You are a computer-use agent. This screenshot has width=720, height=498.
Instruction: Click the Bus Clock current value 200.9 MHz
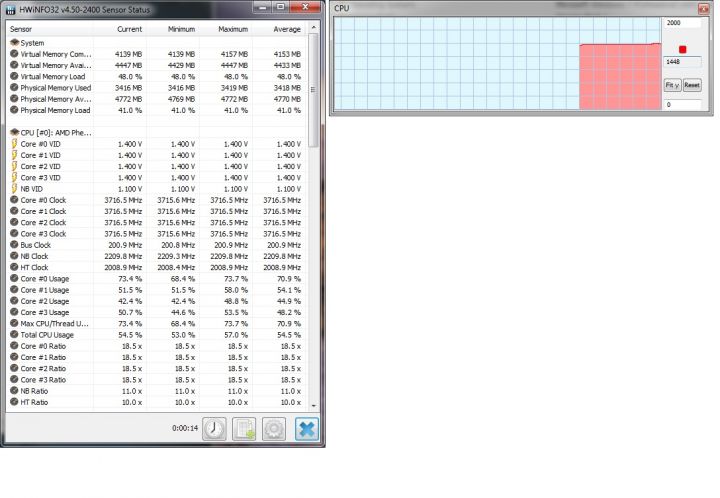tap(125, 245)
